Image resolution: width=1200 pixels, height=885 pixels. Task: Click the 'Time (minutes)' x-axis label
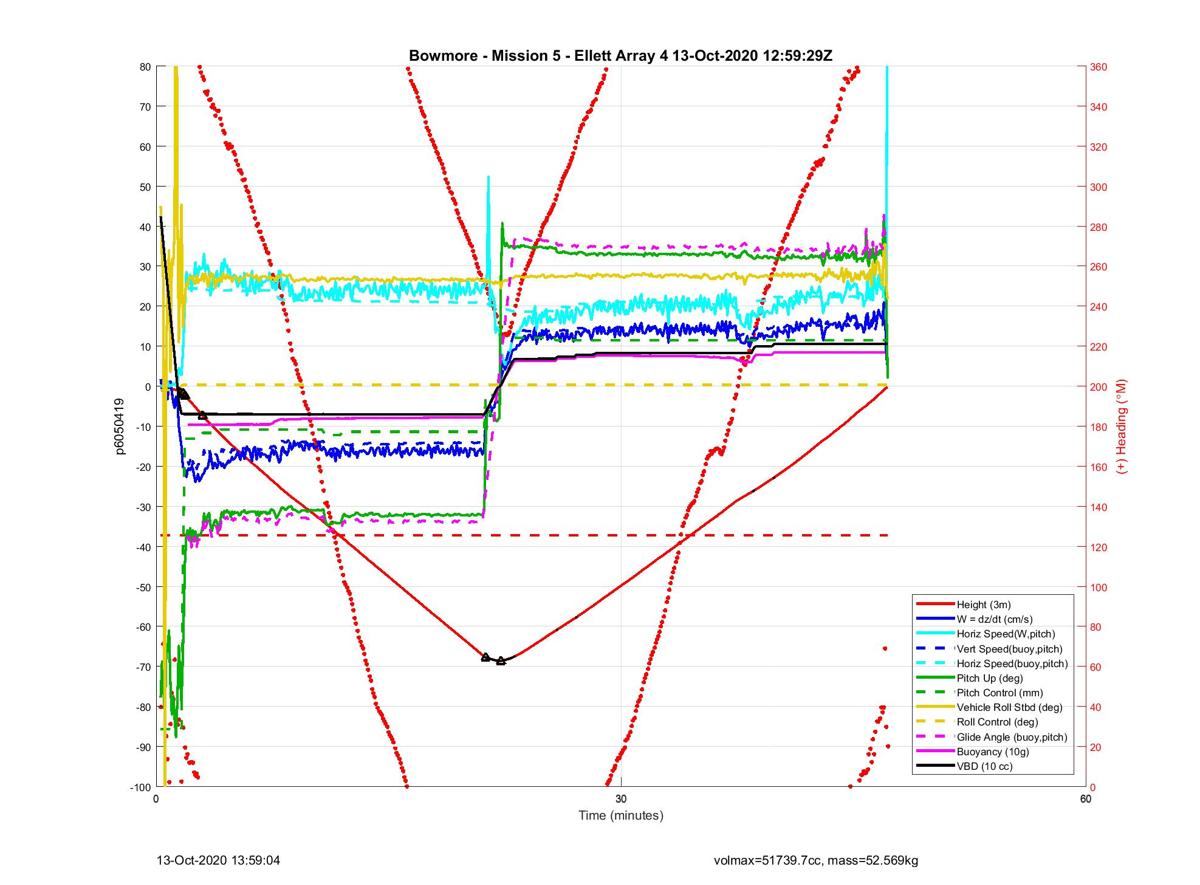click(x=621, y=816)
